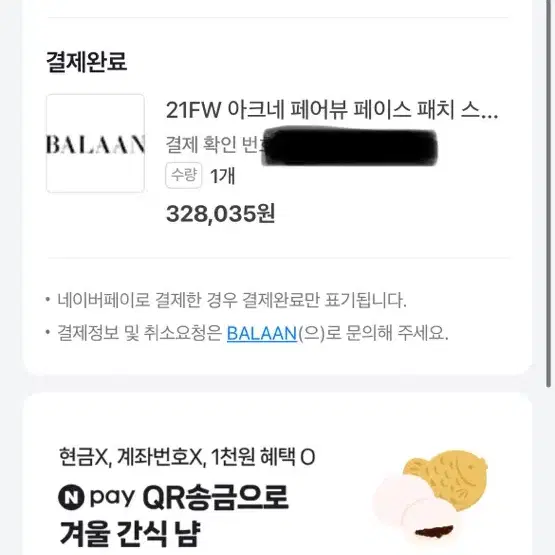Tap the fish-shaped bread snack illustration
Viewport: 555px width, 555px height.
coord(446,478)
